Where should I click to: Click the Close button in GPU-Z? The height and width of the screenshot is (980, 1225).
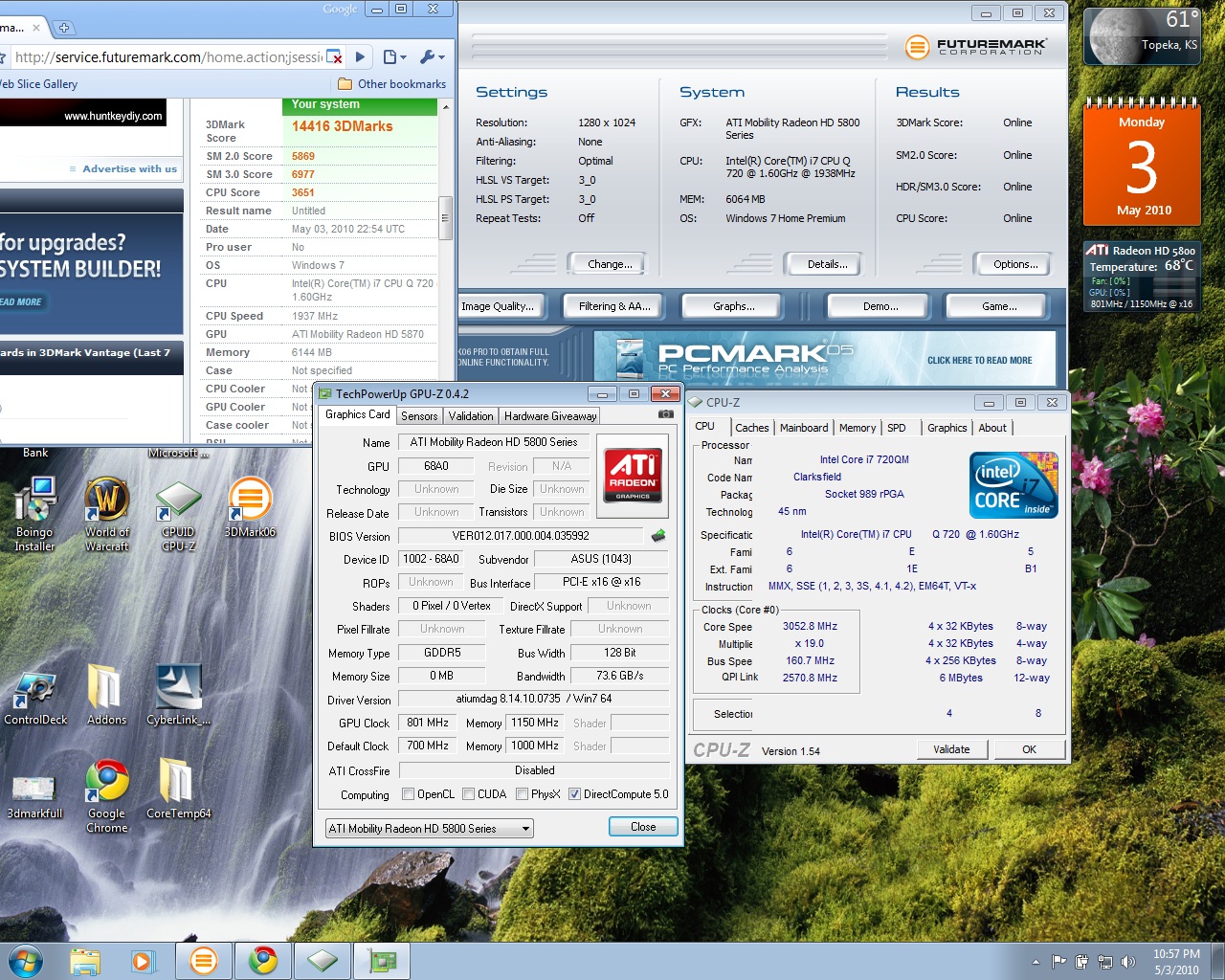[x=643, y=827]
